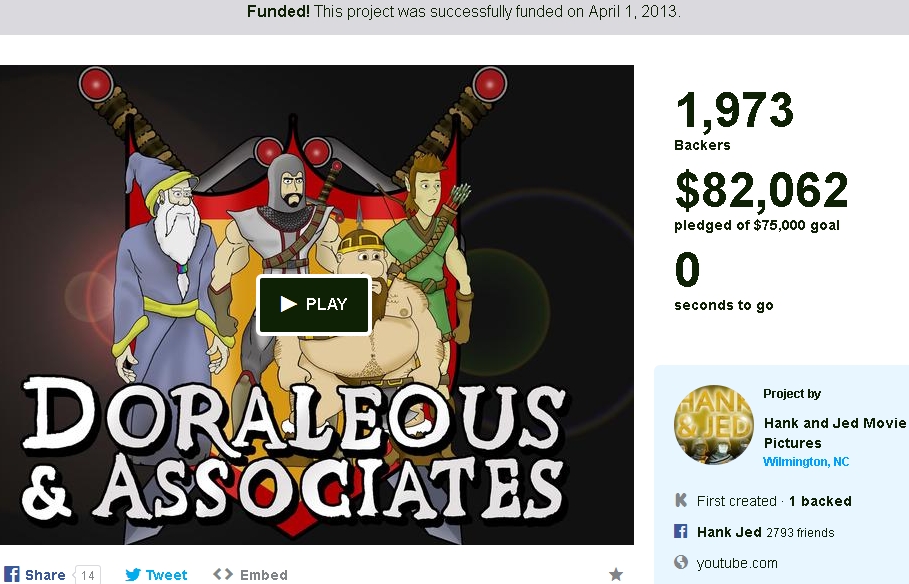The height and width of the screenshot is (584, 909).
Task: Open Hank and Jed avatar image
Action: (714, 425)
